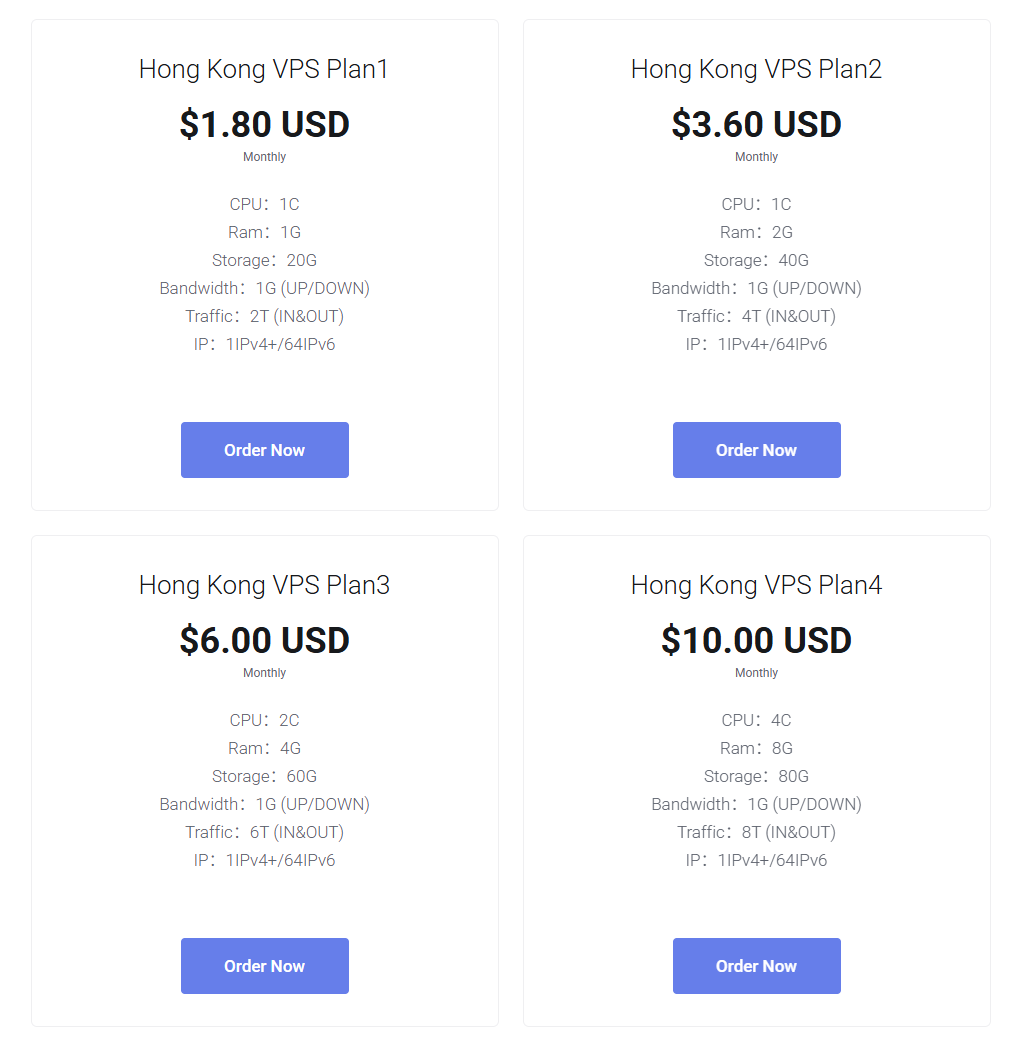Screen dimensions: 1019x1056
Task: Select the Hong Kong VPS Plan4 title
Action: point(756,585)
